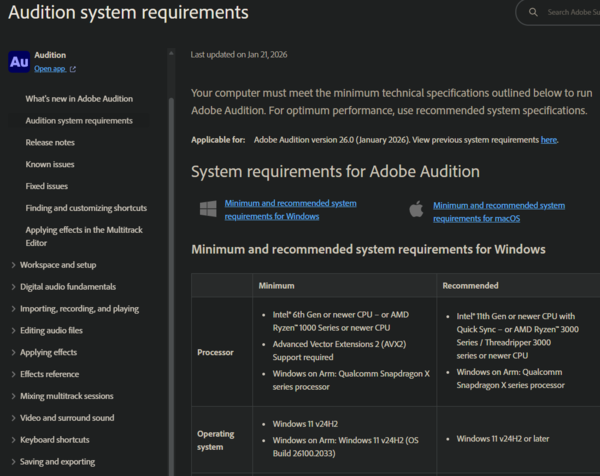Jump to macOS system requirements link
Image resolution: width=600 pixels, height=476 pixels.
pos(499,212)
